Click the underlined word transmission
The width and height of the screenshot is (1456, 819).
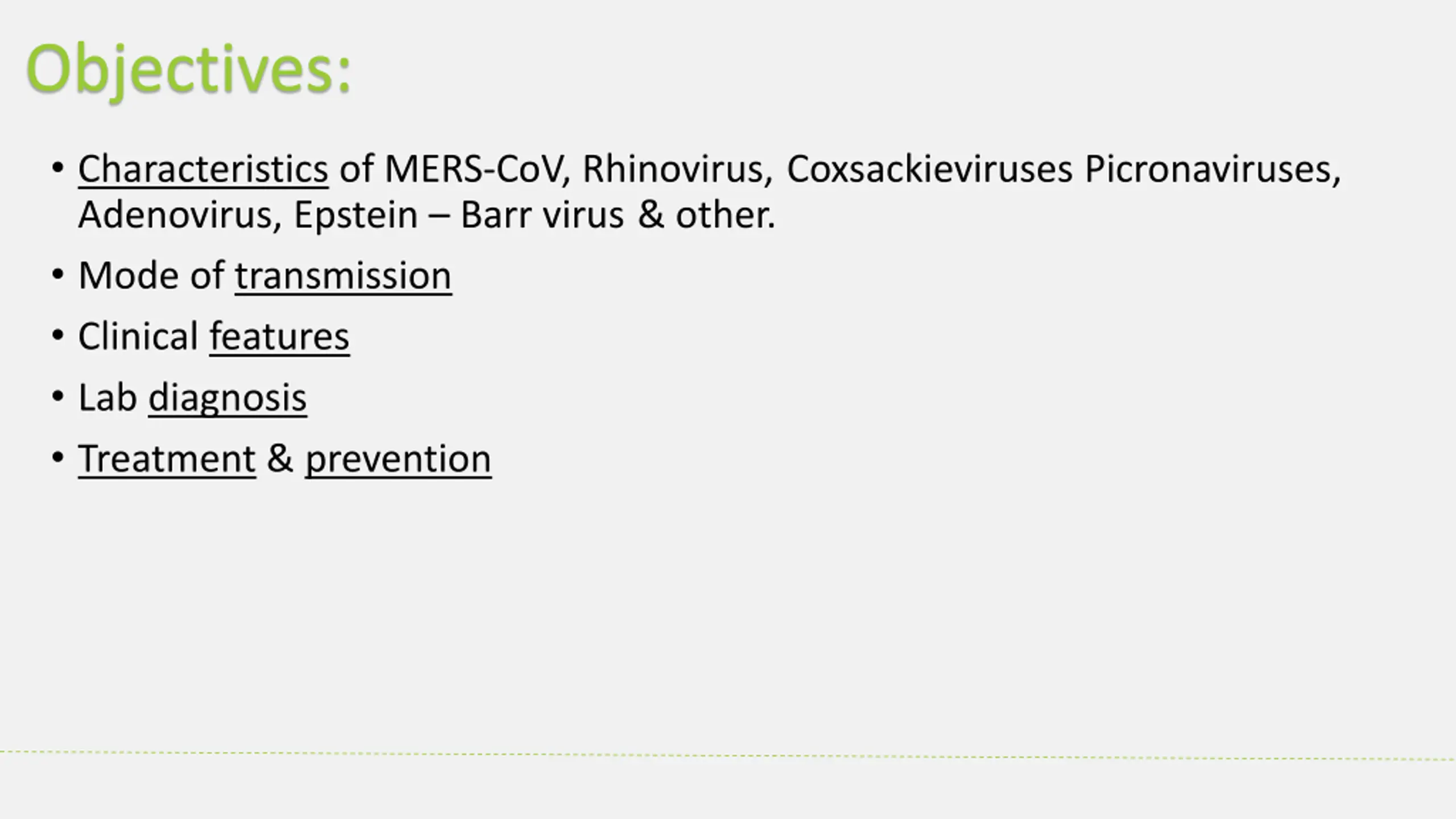pyautogui.click(x=344, y=276)
